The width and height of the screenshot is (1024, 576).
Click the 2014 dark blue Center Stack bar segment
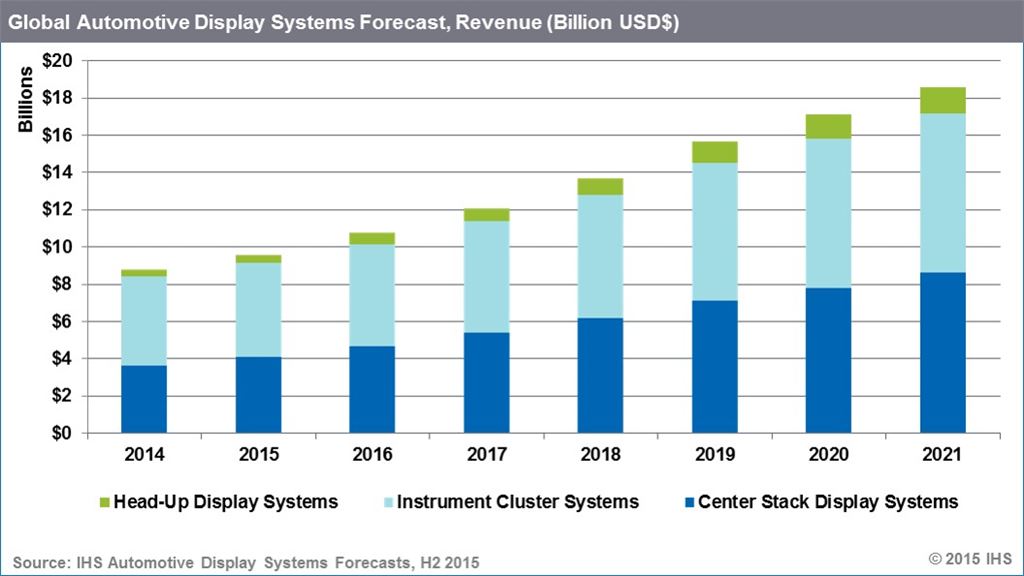pyautogui.click(x=144, y=399)
